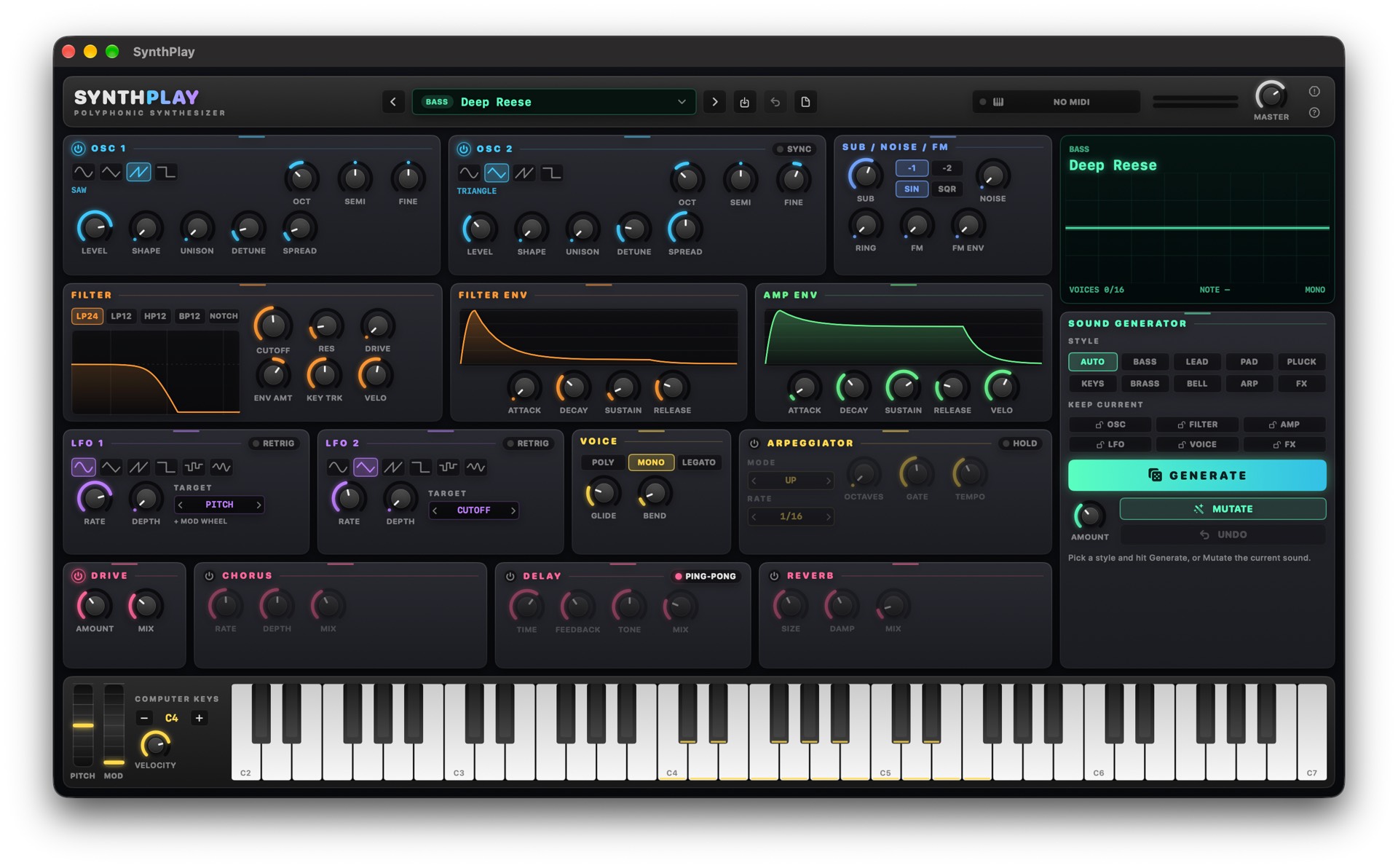Open the info icon near Master
The image size is (1398, 868).
pos(1314,92)
